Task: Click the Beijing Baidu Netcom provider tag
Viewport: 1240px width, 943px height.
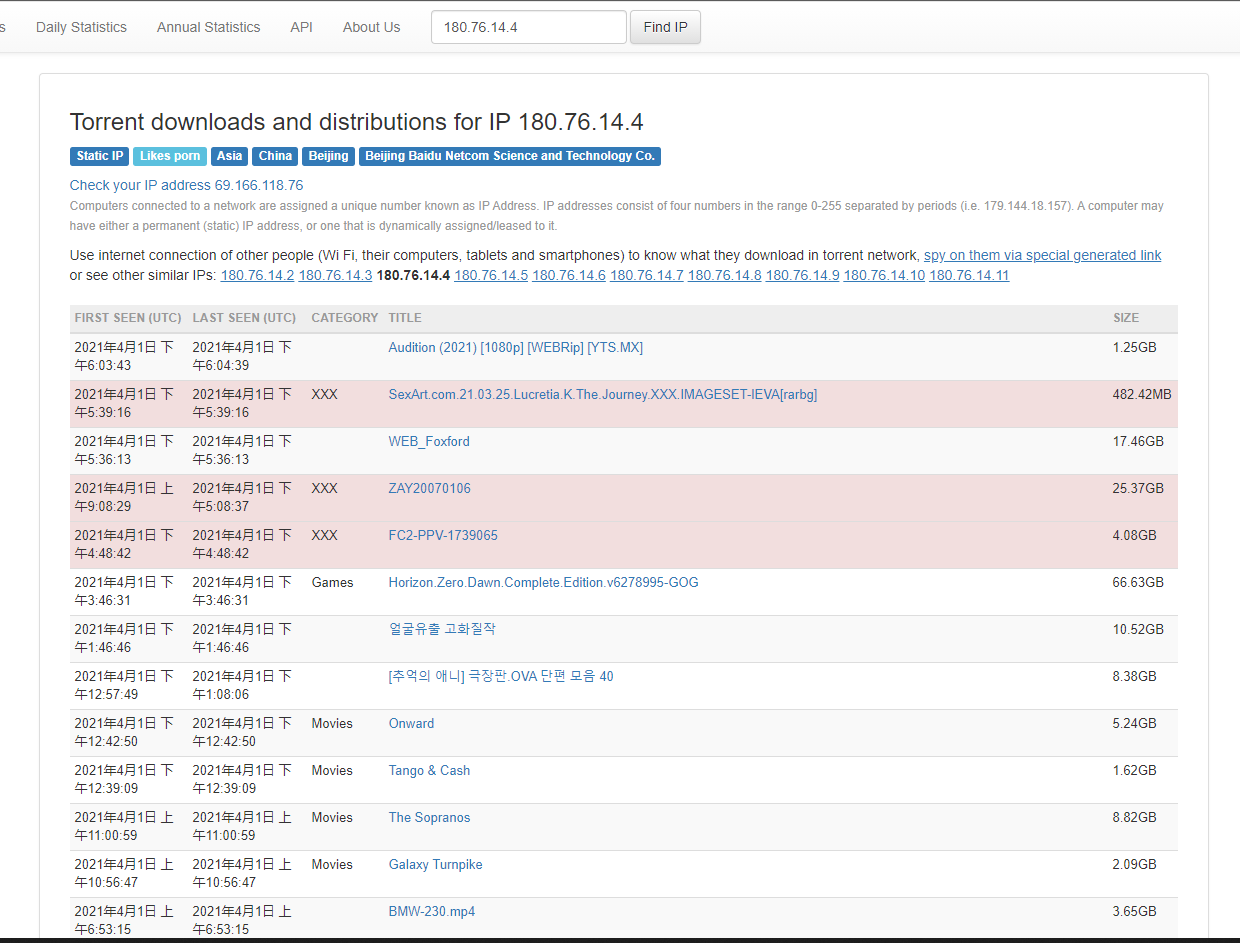Action: tap(509, 156)
